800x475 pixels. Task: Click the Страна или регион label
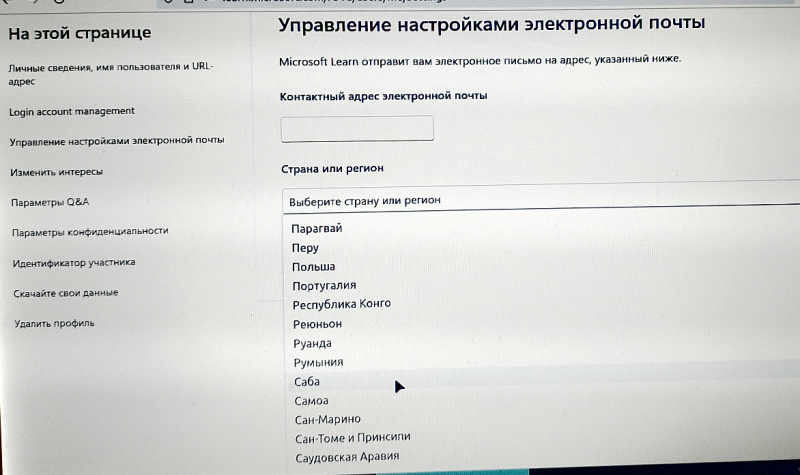(x=332, y=168)
